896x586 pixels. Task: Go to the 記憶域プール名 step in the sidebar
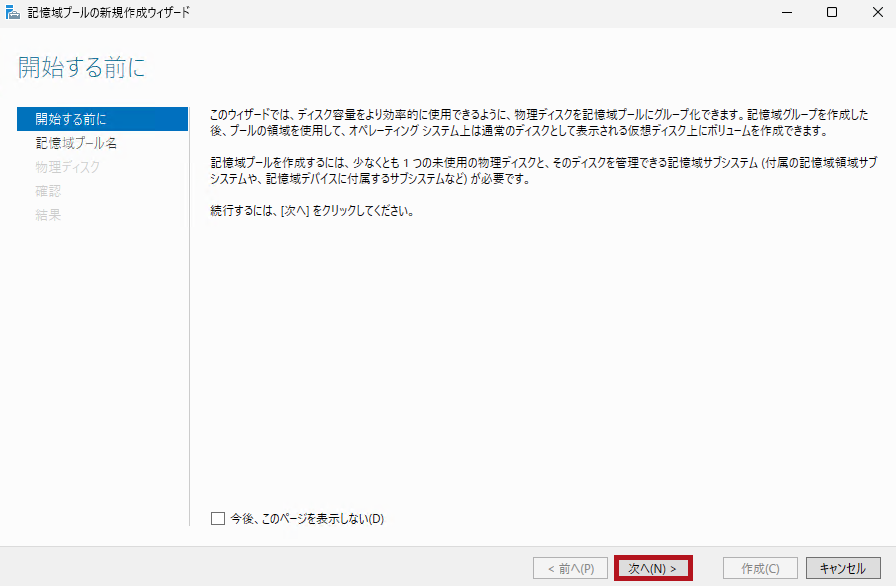tap(76, 143)
